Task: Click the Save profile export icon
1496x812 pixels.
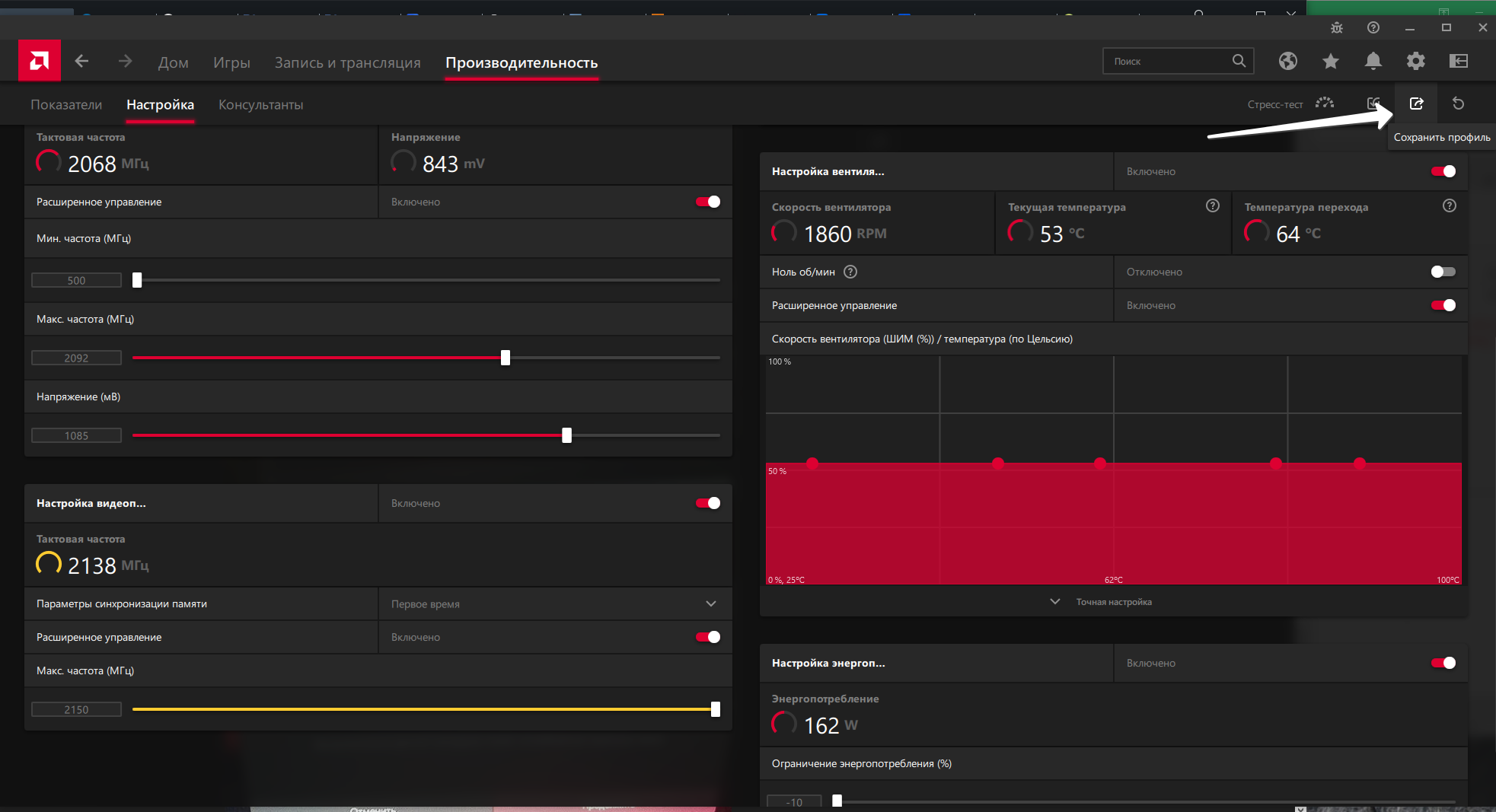Action: point(1416,103)
